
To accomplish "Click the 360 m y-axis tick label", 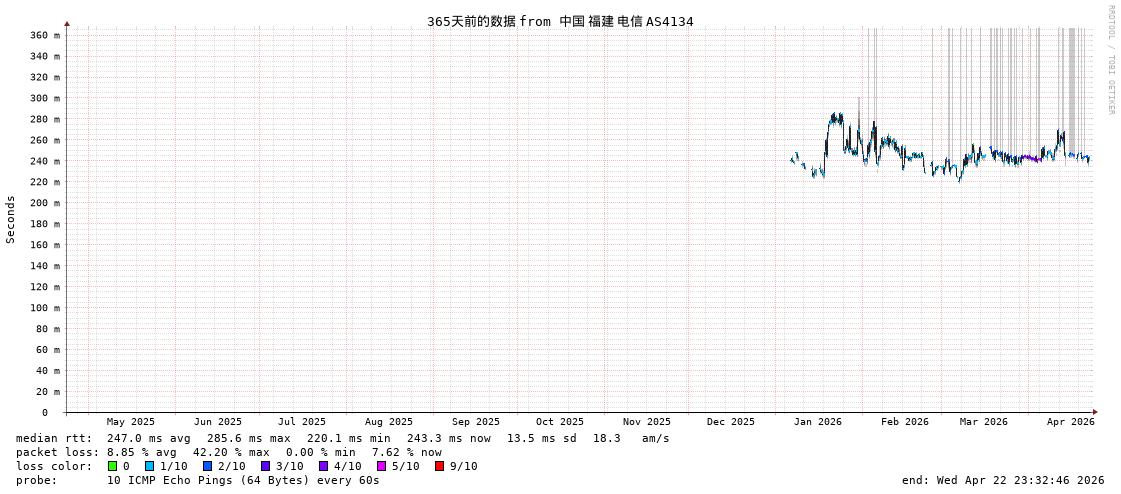I will 44,35.
